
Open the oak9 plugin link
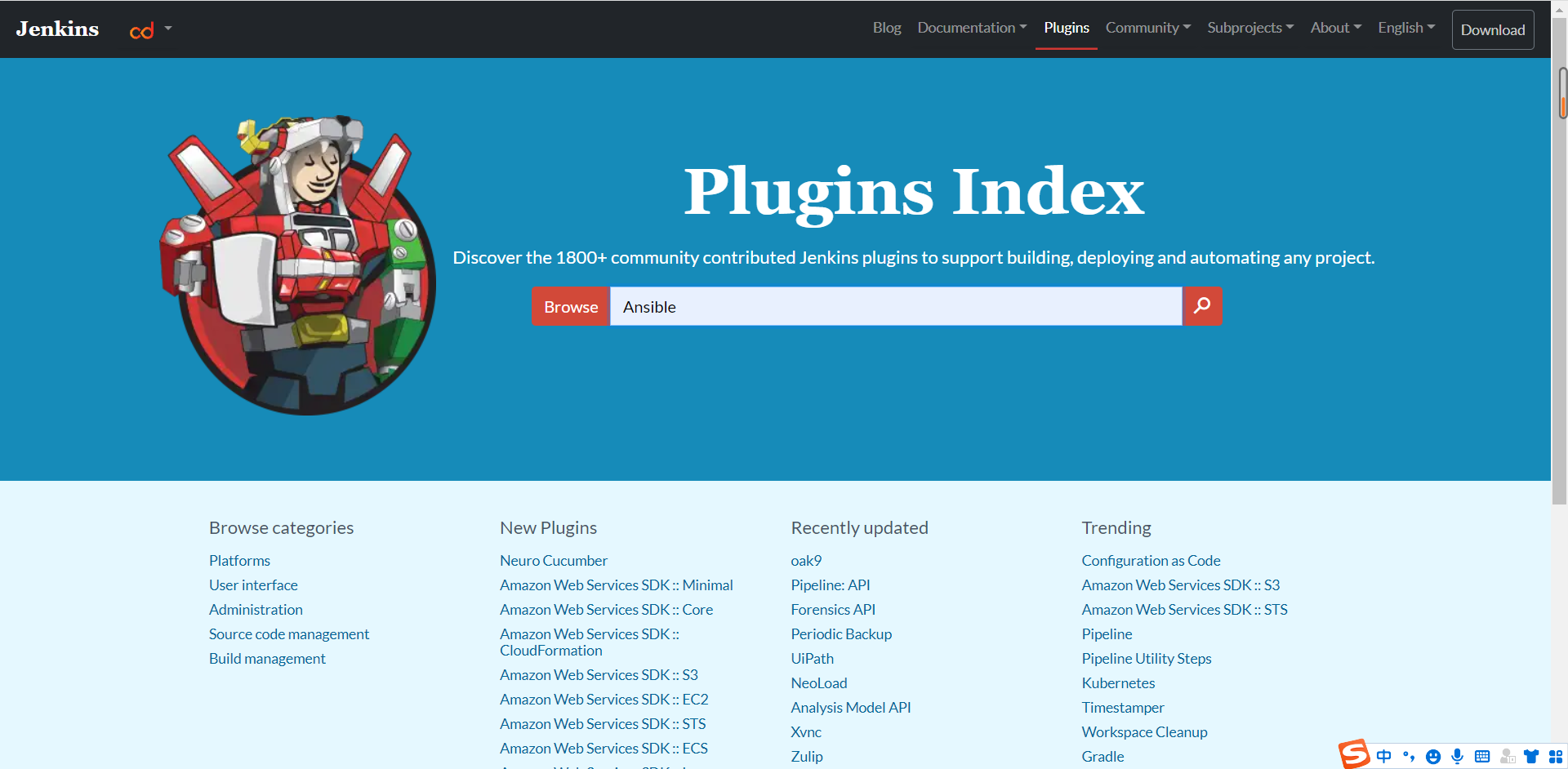click(806, 561)
